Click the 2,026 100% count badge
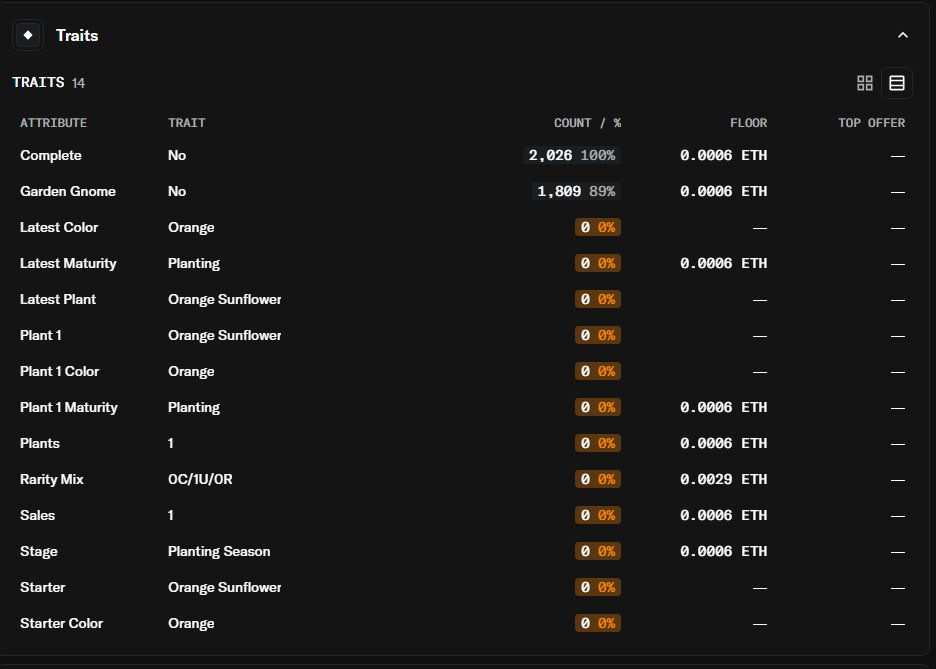This screenshot has height=669, width=936. pos(572,155)
